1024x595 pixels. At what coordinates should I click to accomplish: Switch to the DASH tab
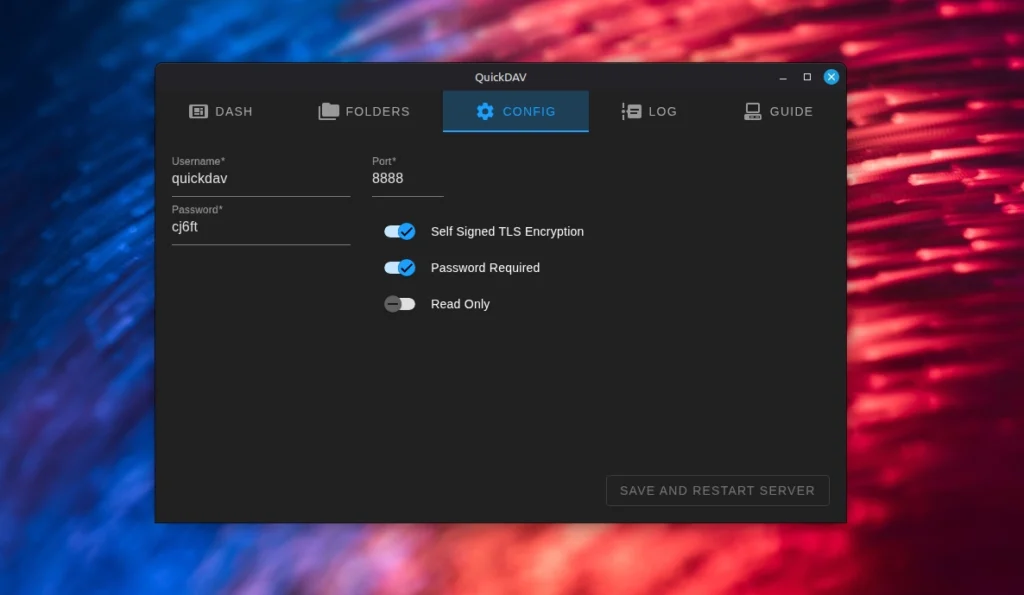click(x=220, y=111)
